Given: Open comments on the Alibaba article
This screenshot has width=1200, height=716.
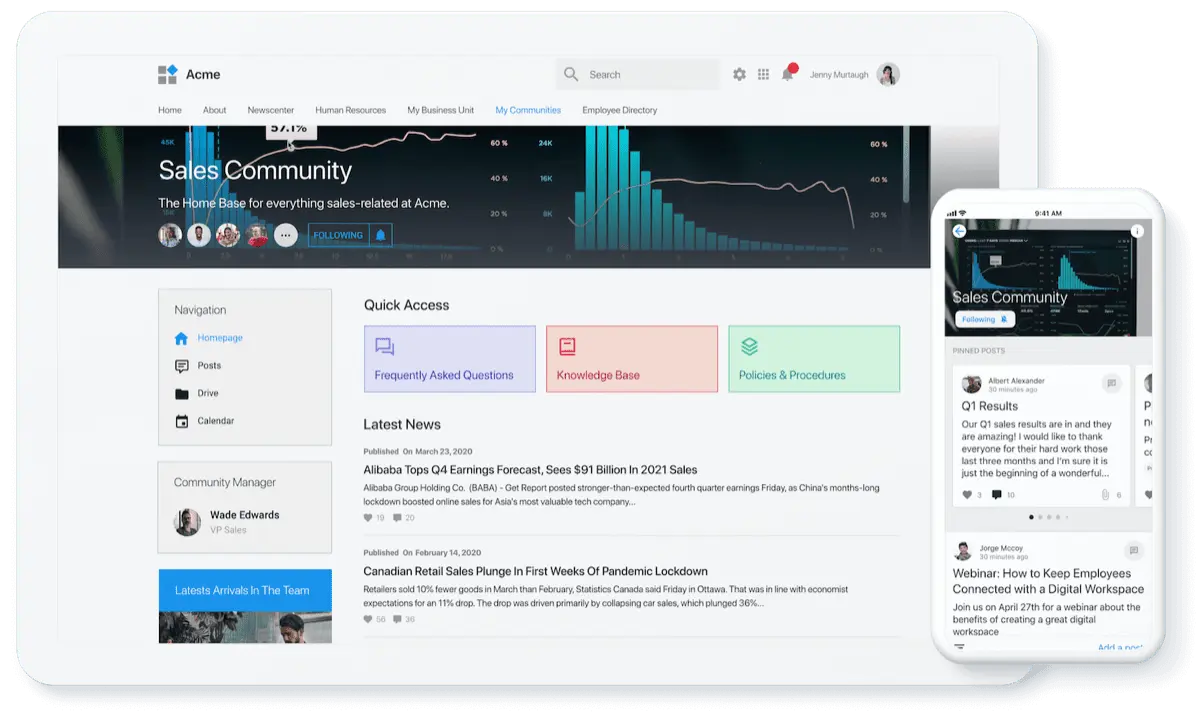Looking at the screenshot, I should (x=397, y=518).
